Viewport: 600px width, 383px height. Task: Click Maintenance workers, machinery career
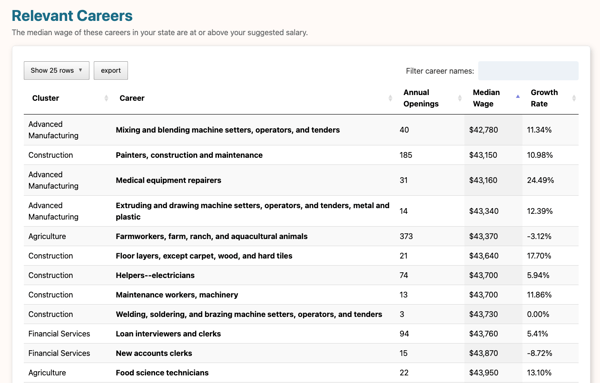pyautogui.click(x=177, y=295)
